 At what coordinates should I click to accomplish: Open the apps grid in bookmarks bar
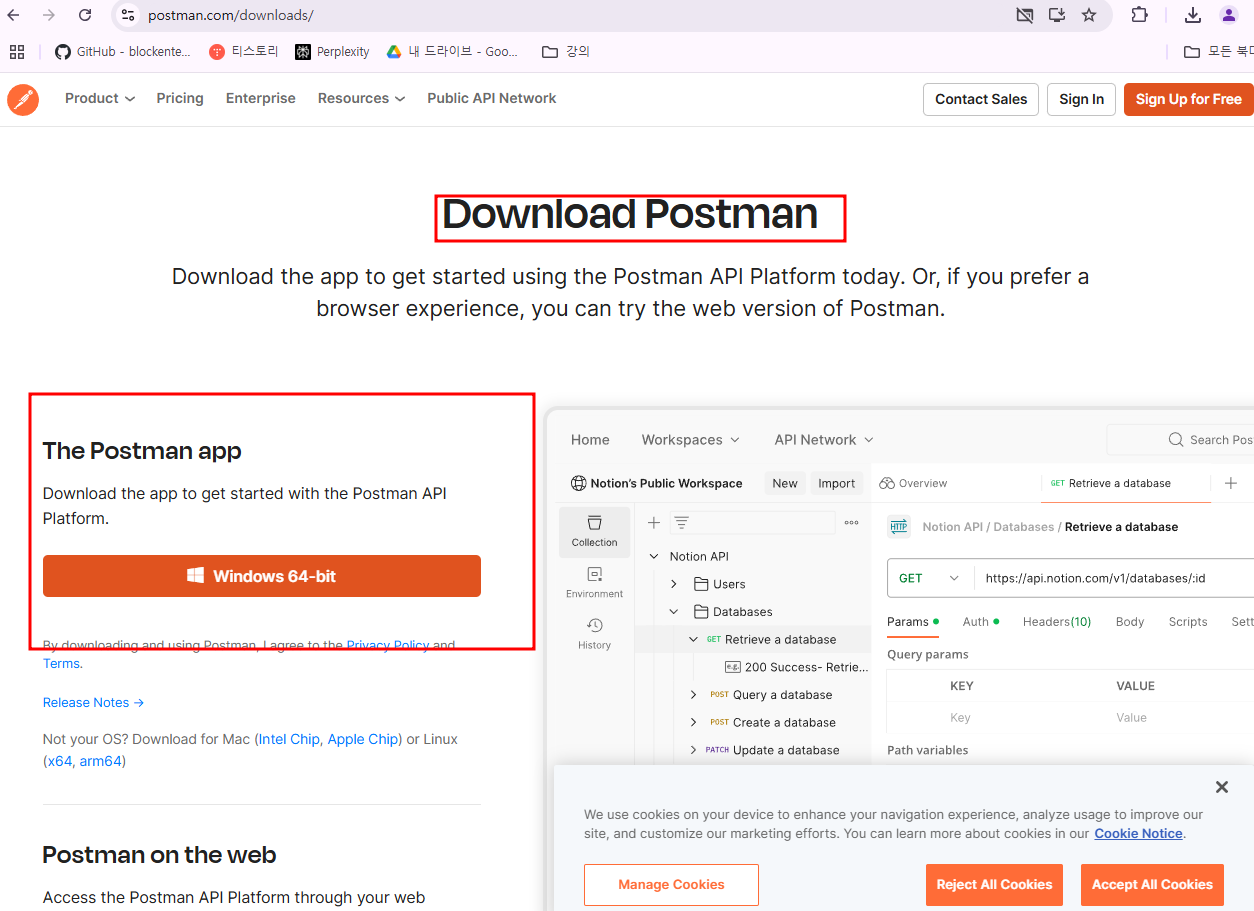(17, 52)
